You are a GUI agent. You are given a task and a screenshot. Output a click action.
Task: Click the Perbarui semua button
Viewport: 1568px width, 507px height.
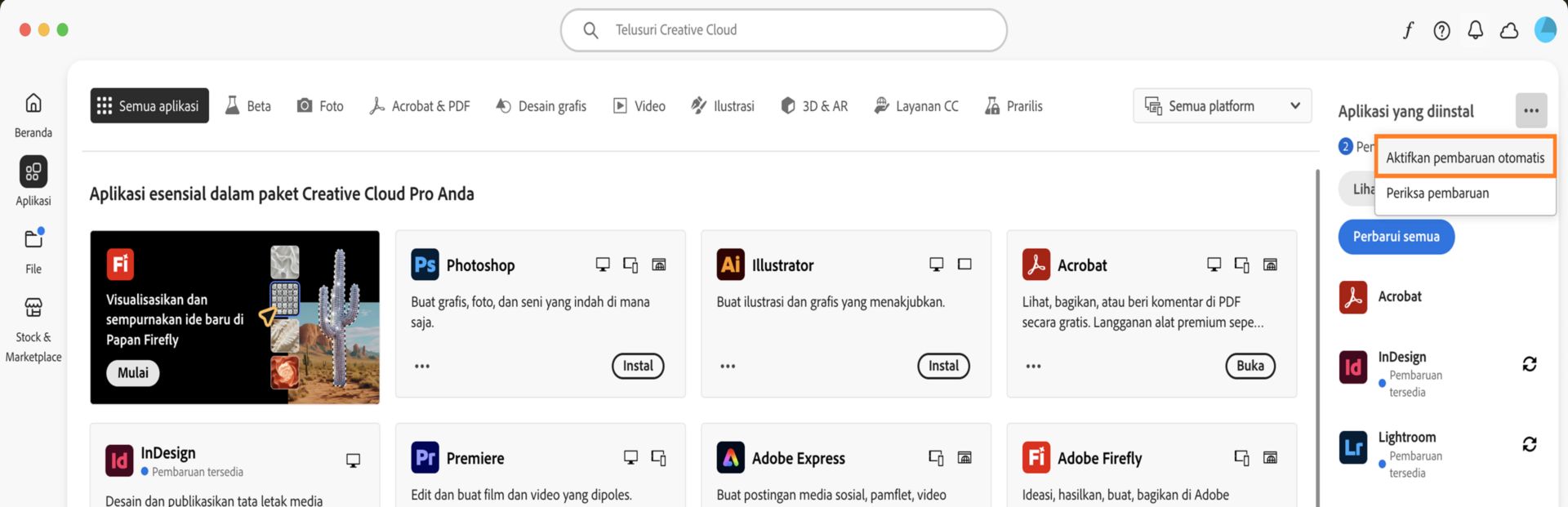[x=1396, y=237]
